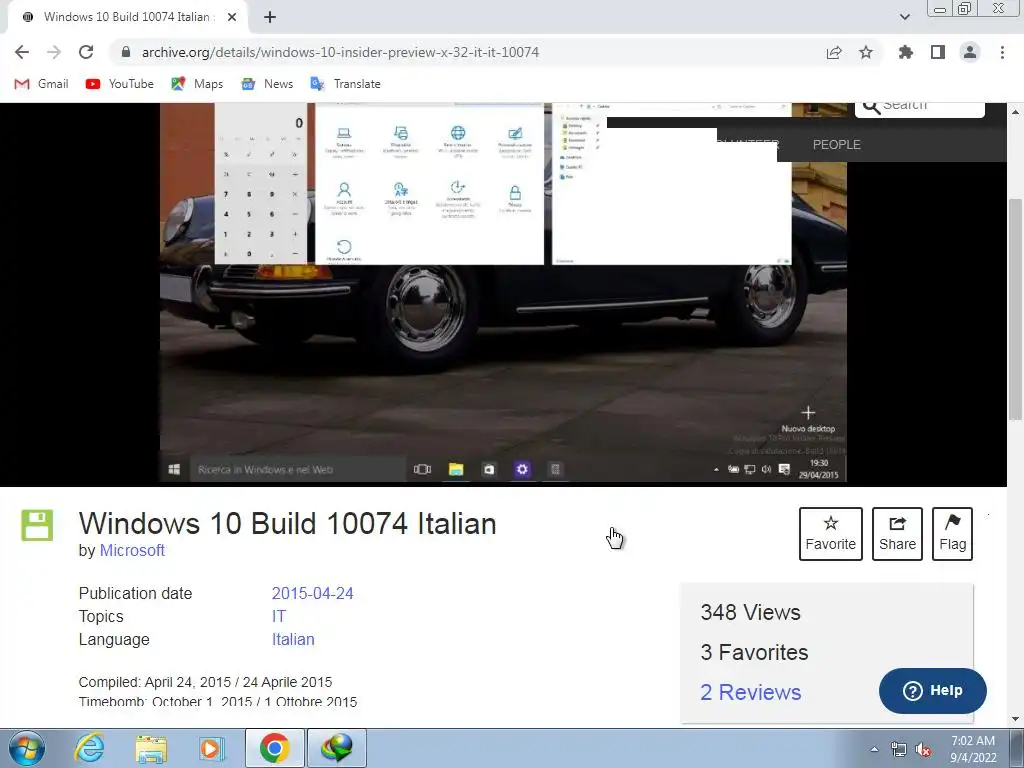Viewport: 1024px width, 768px height.
Task: Expand the tab search chevron
Action: point(904,17)
